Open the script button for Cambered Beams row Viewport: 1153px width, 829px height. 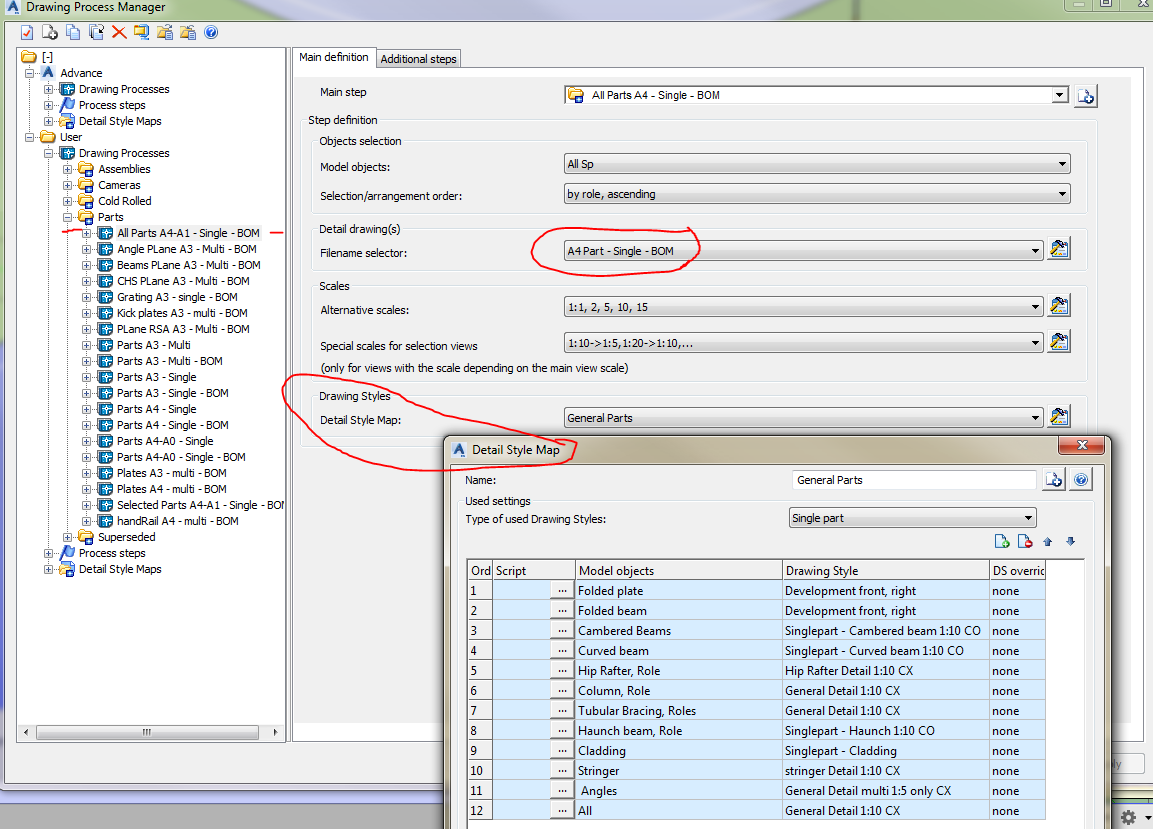coord(561,630)
